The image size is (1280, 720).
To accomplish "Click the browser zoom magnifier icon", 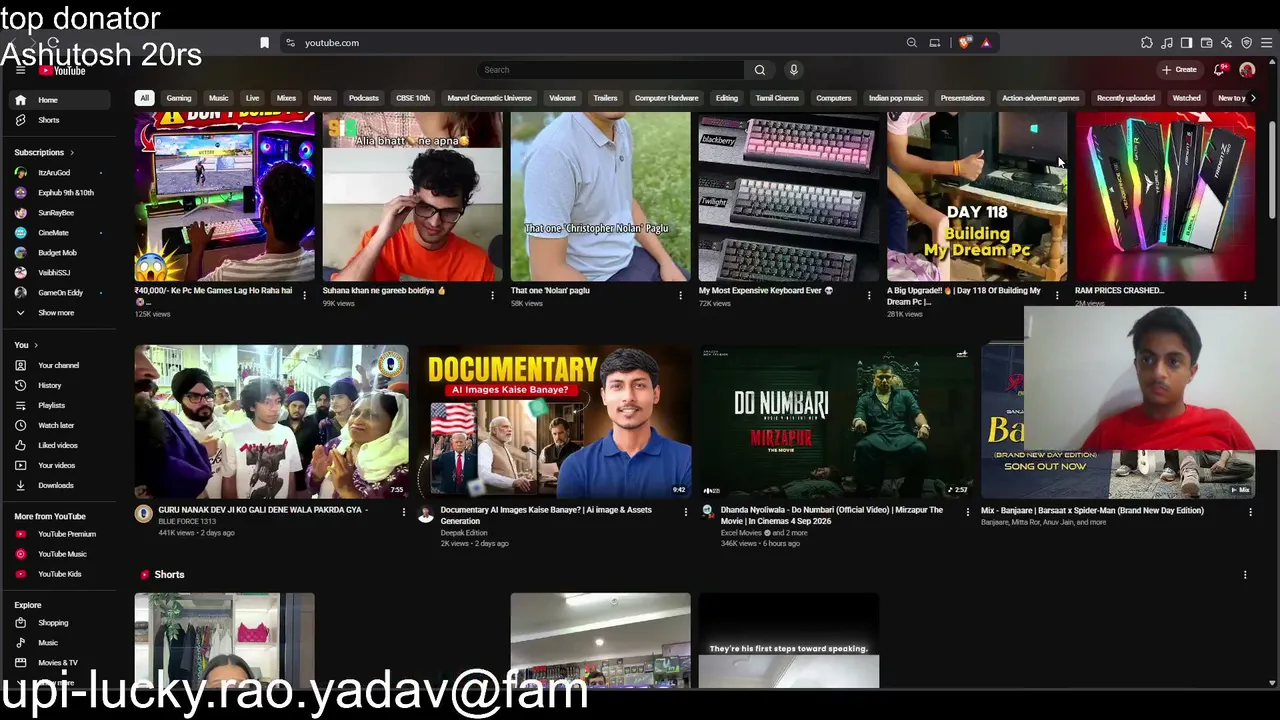I will pos(912,43).
